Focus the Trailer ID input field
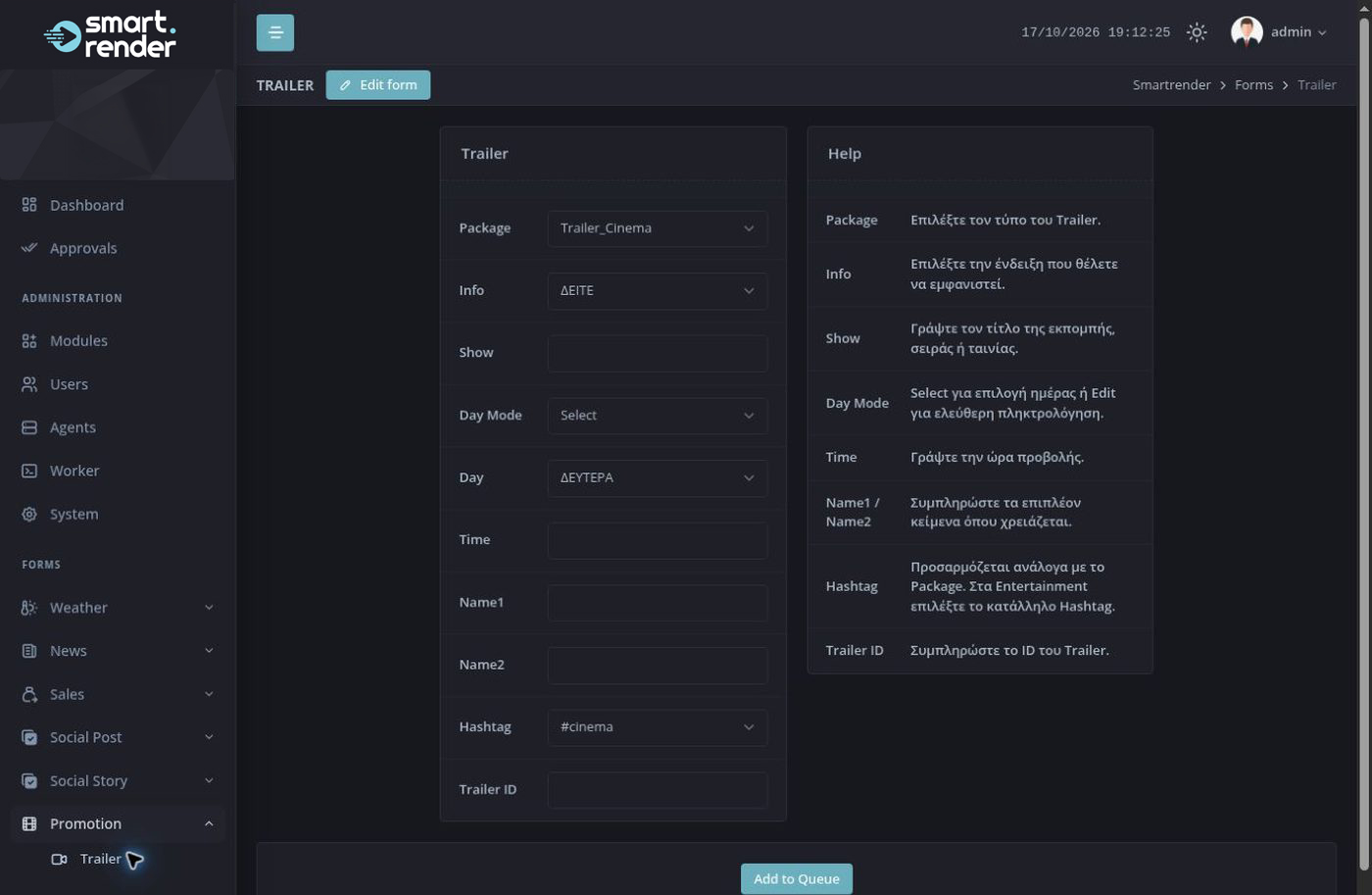1372x895 pixels. (x=658, y=790)
